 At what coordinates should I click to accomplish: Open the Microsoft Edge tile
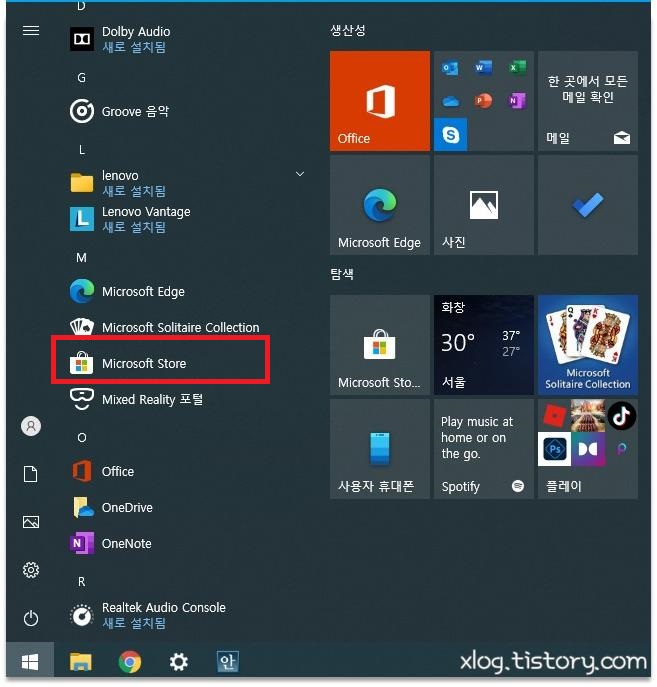pos(380,205)
